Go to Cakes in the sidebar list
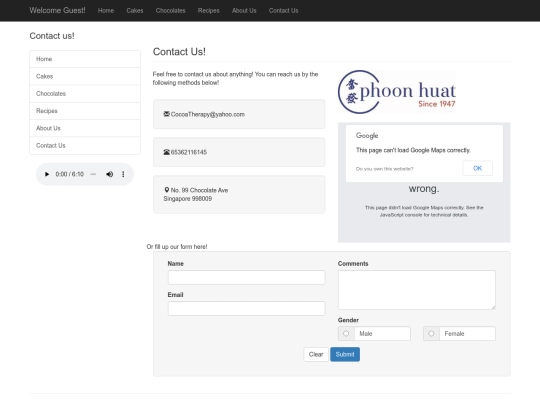Screen dimensions: 540x405 point(85,76)
